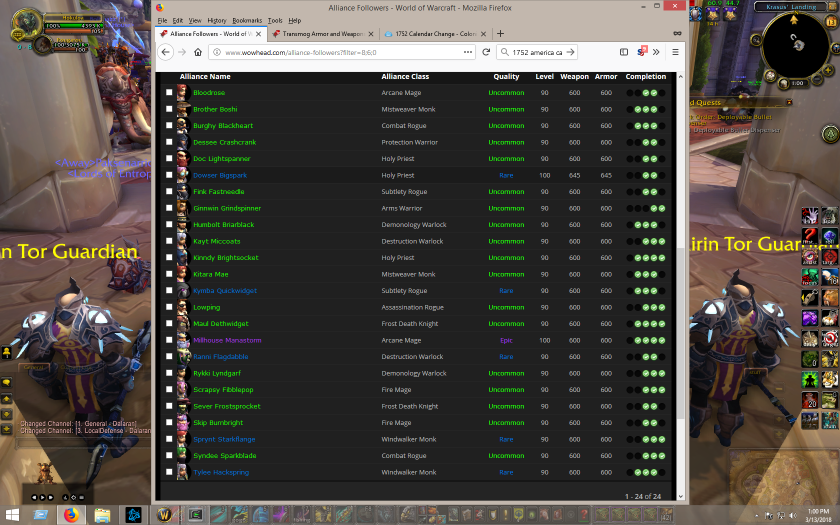Viewport: 840px width, 525px height.
Task: Switch to 1752 Calendar Change tab
Action: [x=436, y=34]
